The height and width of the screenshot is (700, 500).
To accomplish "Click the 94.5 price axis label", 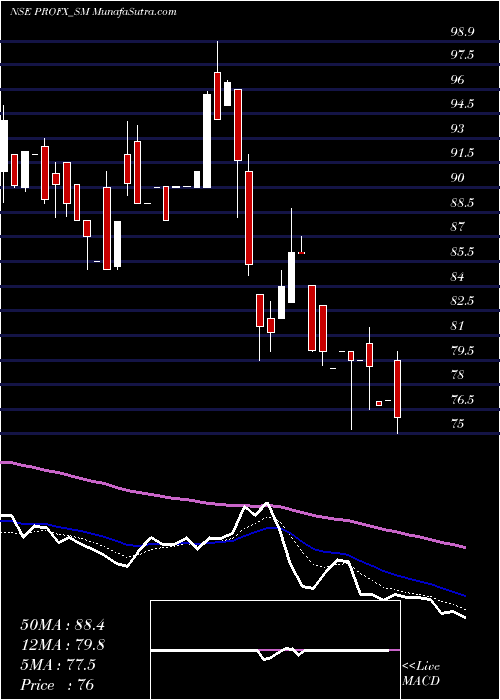I will click(x=462, y=104).
